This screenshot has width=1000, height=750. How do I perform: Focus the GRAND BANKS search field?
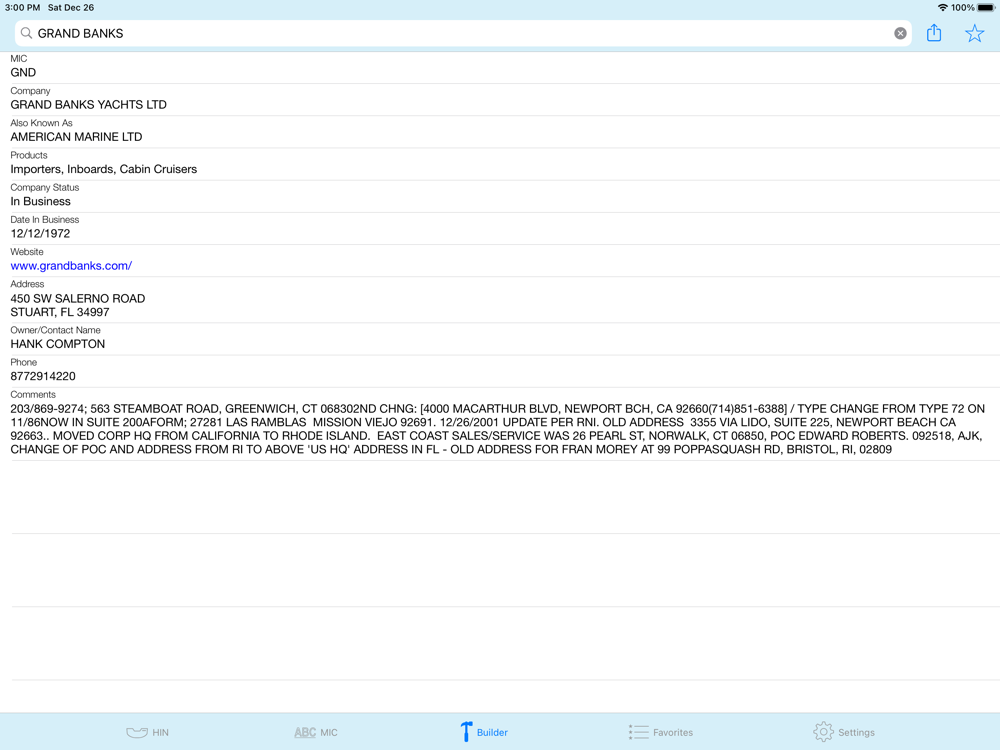point(463,33)
